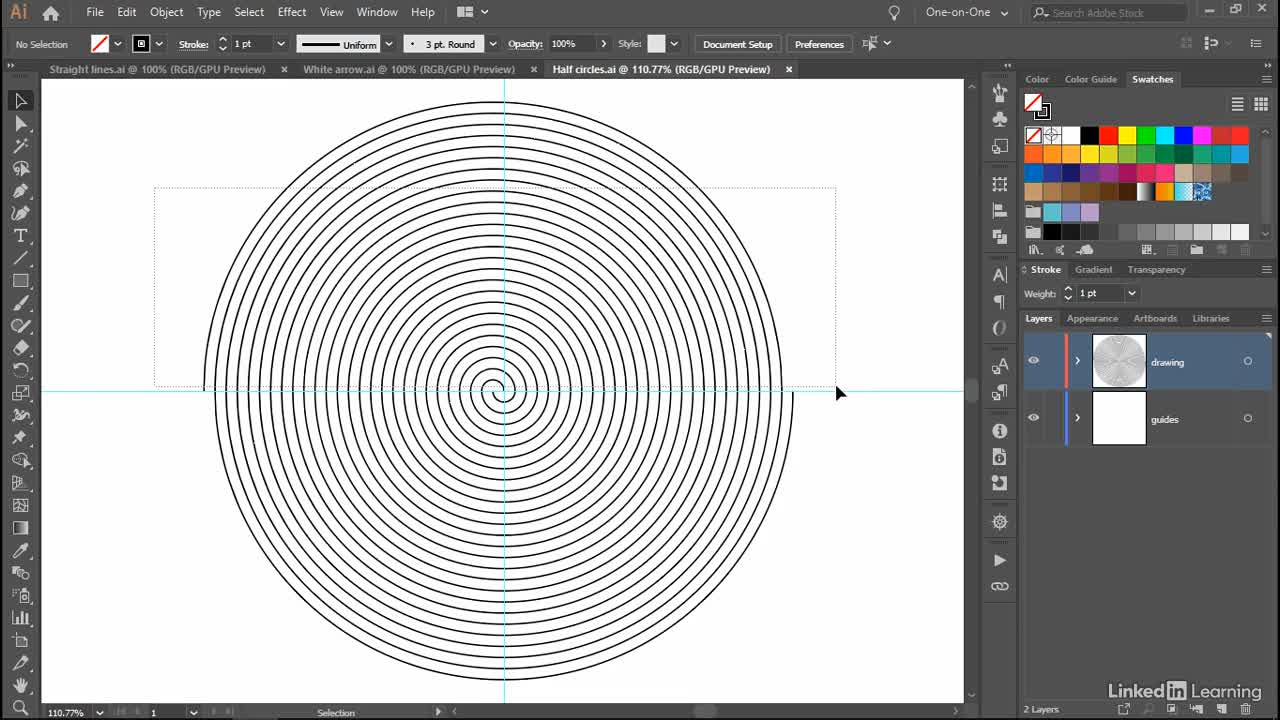This screenshot has width=1280, height=720.
Task: Select the Shaper tool
Action: coord(20,326)
